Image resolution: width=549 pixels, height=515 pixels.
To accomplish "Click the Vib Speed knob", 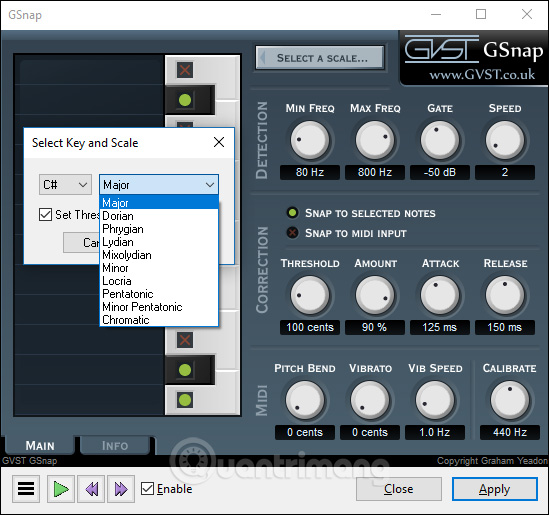I will coord(435,400).
